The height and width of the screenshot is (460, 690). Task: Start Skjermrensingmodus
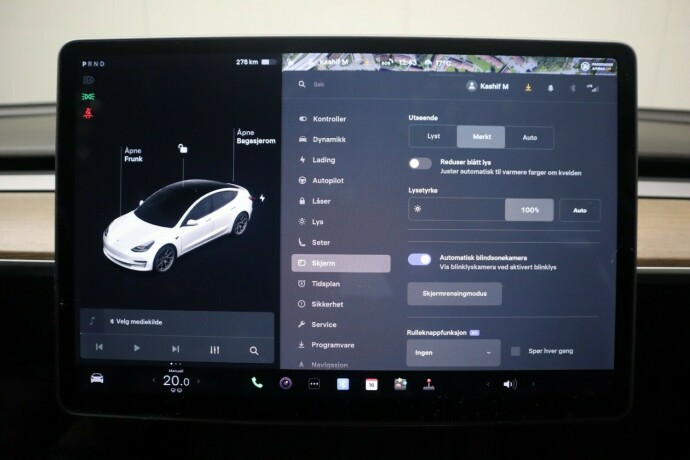[454, 294]
